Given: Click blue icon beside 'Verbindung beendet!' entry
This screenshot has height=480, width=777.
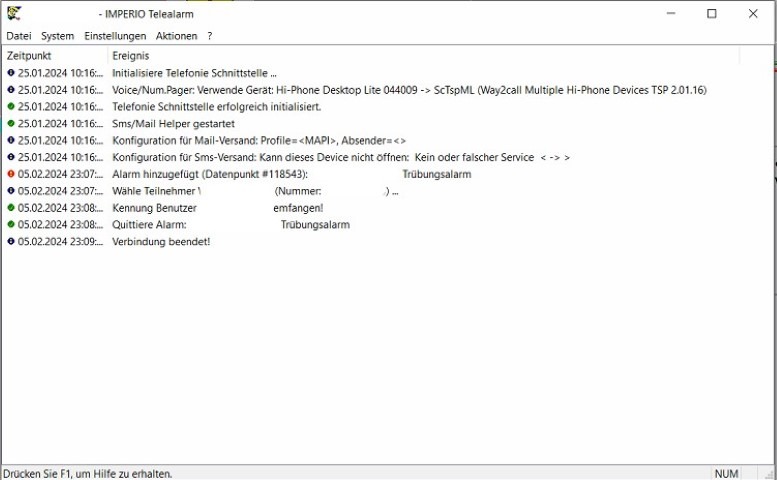Looking at the screenshot, I should (x=11, y=242).
